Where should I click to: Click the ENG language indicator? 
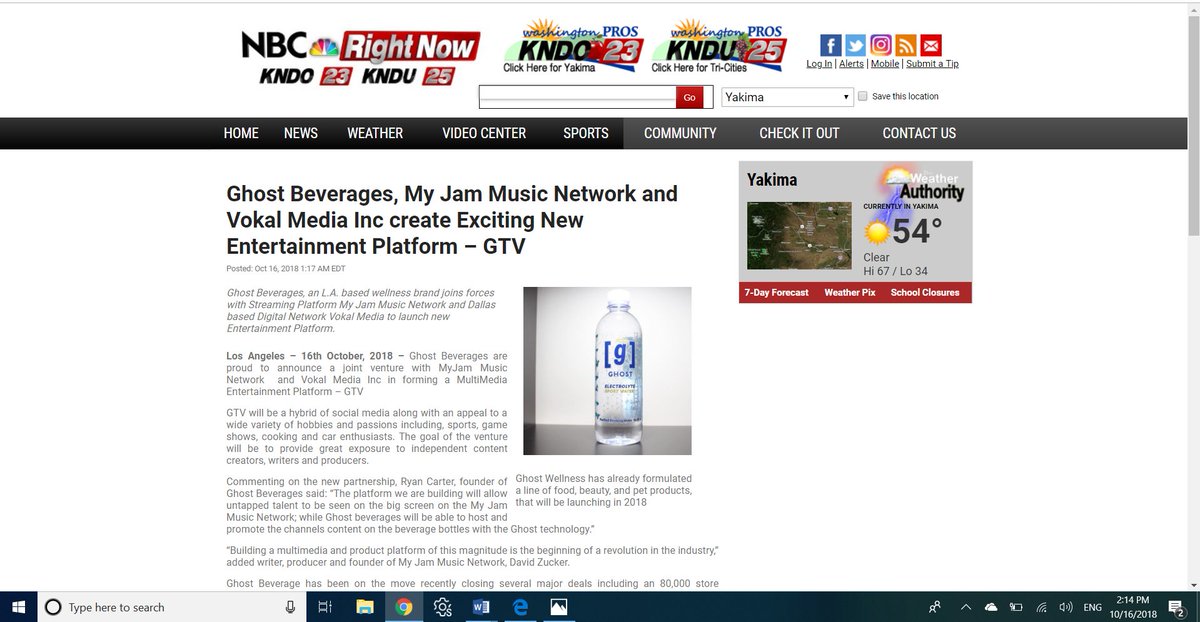(x=1094, y=607)
